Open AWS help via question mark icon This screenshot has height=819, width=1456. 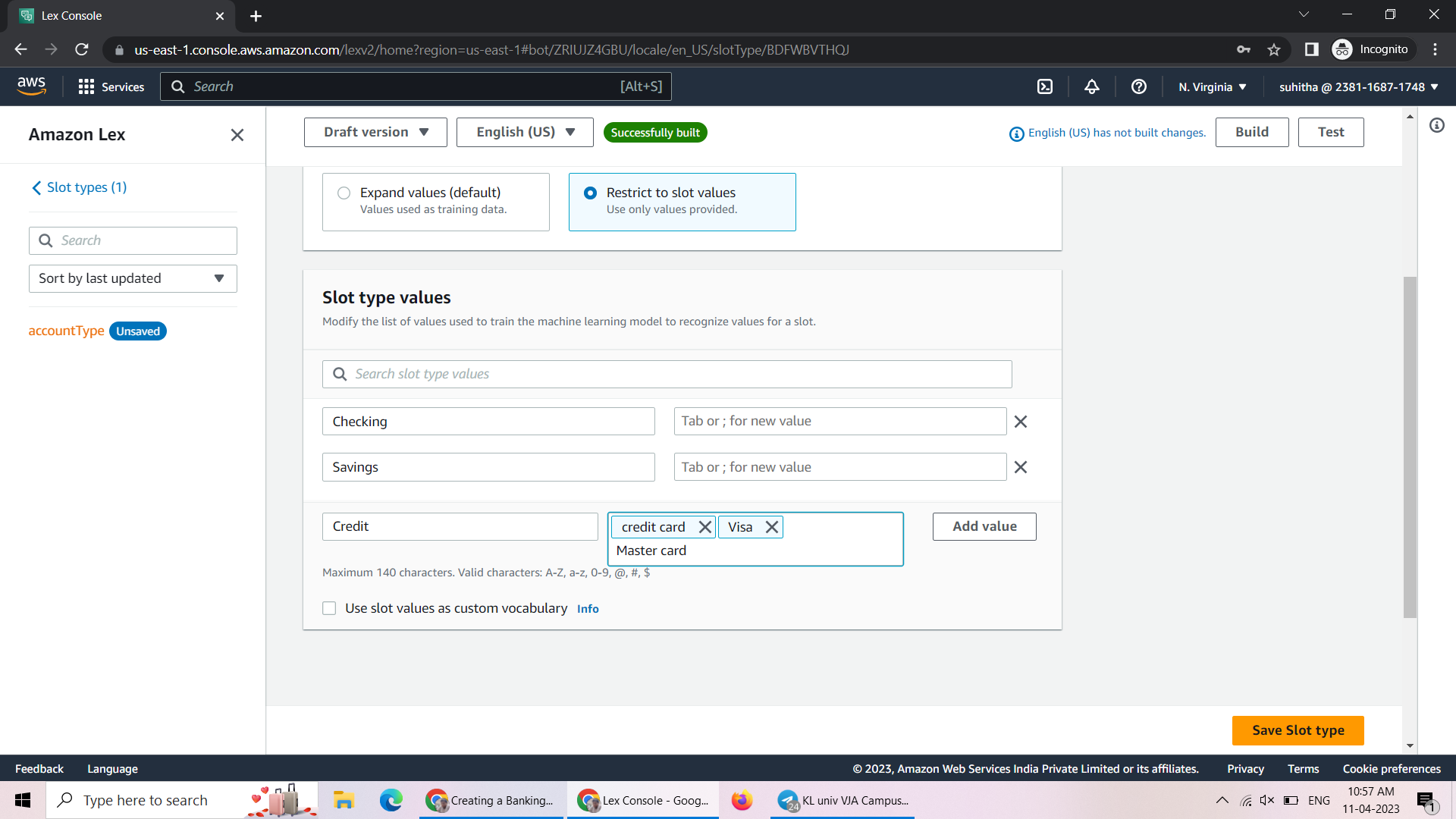1138,86
